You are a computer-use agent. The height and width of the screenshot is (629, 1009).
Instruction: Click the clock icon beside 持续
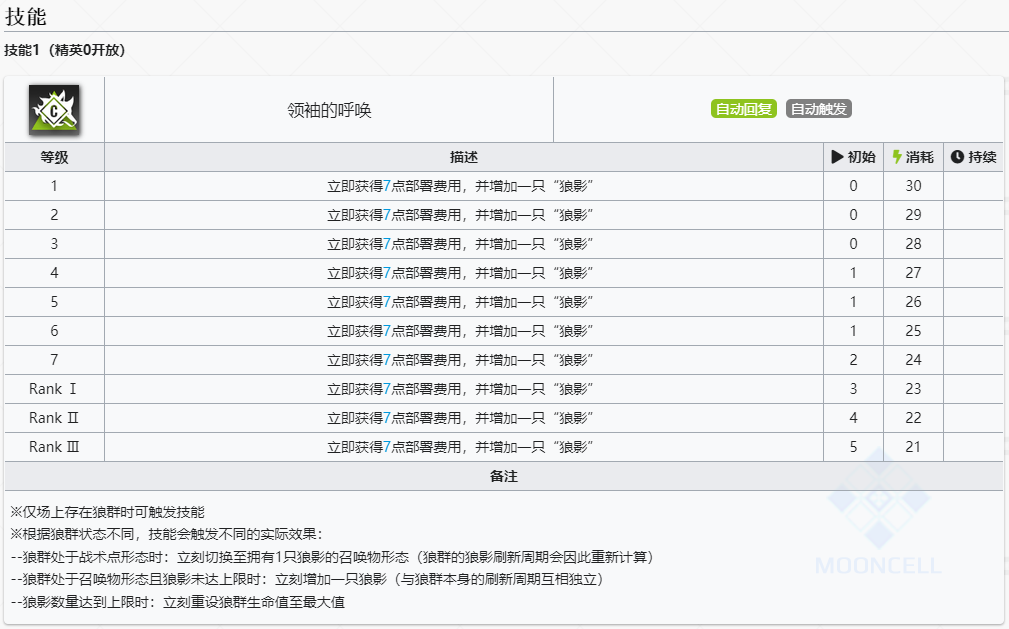(x=956, y=157)
